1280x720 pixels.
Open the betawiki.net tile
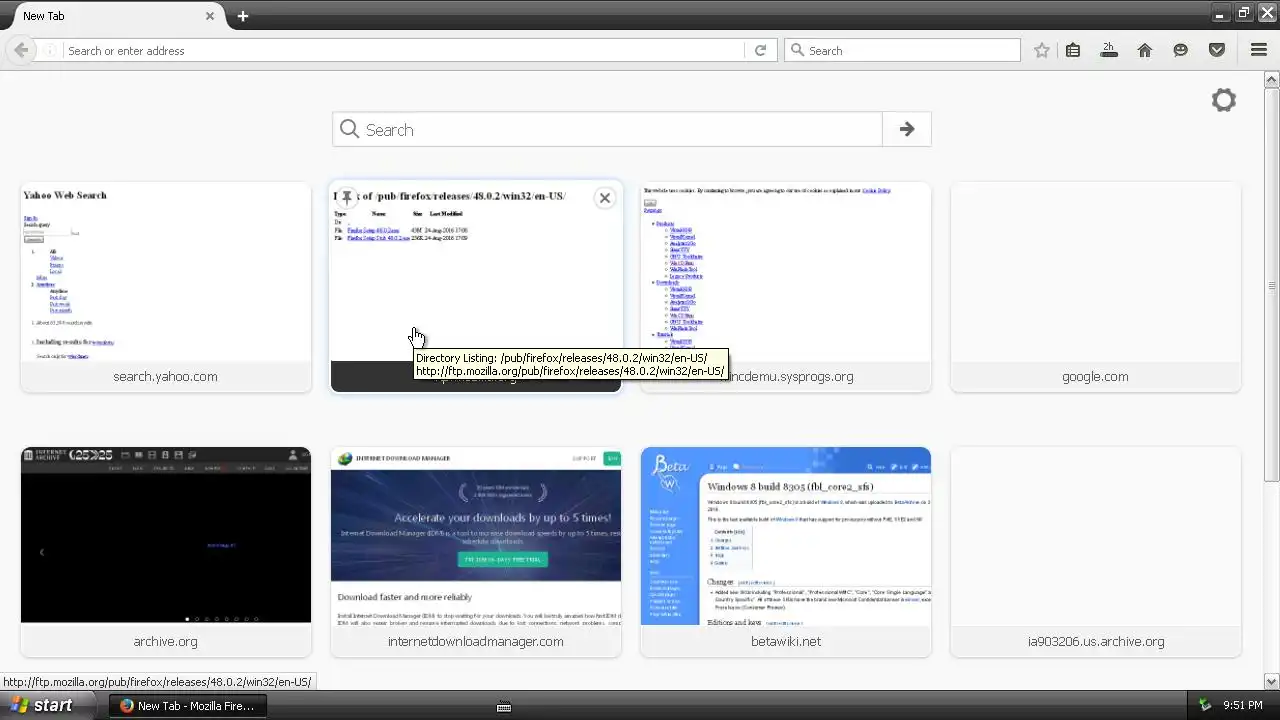786,552
